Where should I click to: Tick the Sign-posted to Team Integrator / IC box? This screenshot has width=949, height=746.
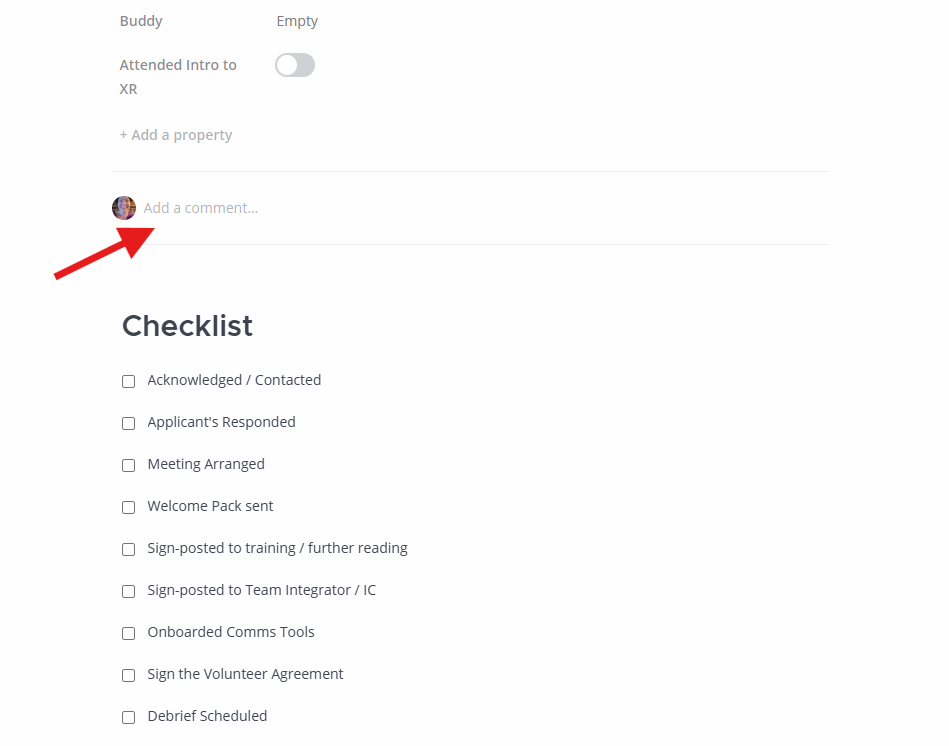point(128,591)
